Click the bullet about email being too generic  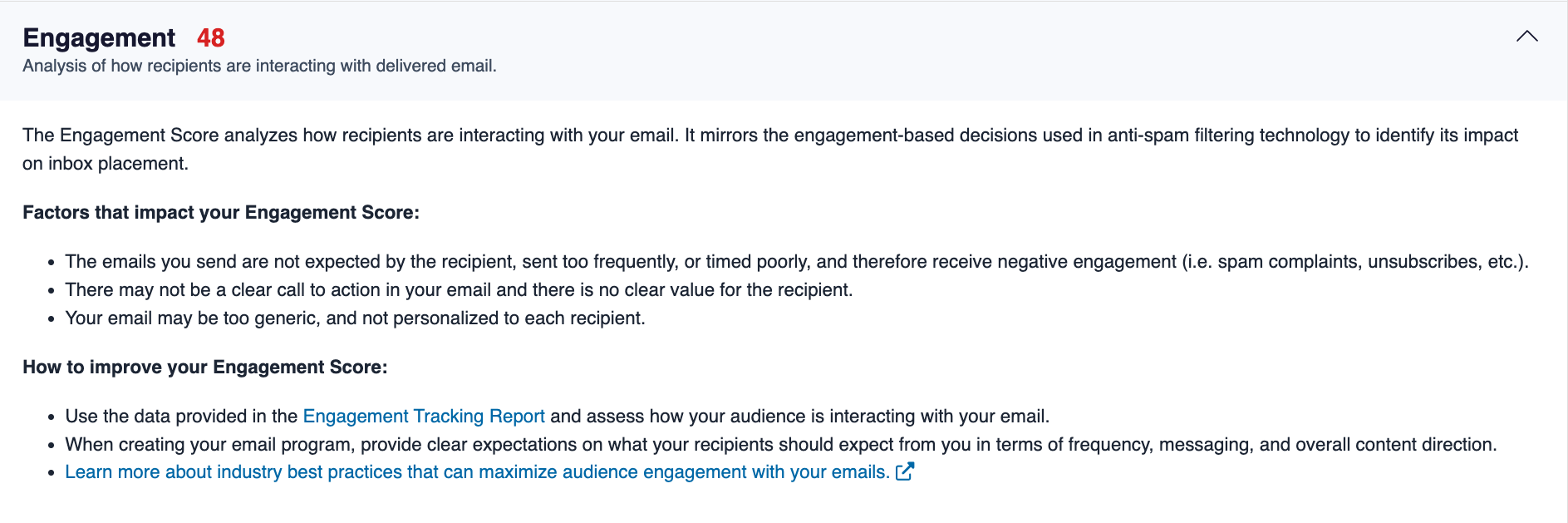point(355,318)
